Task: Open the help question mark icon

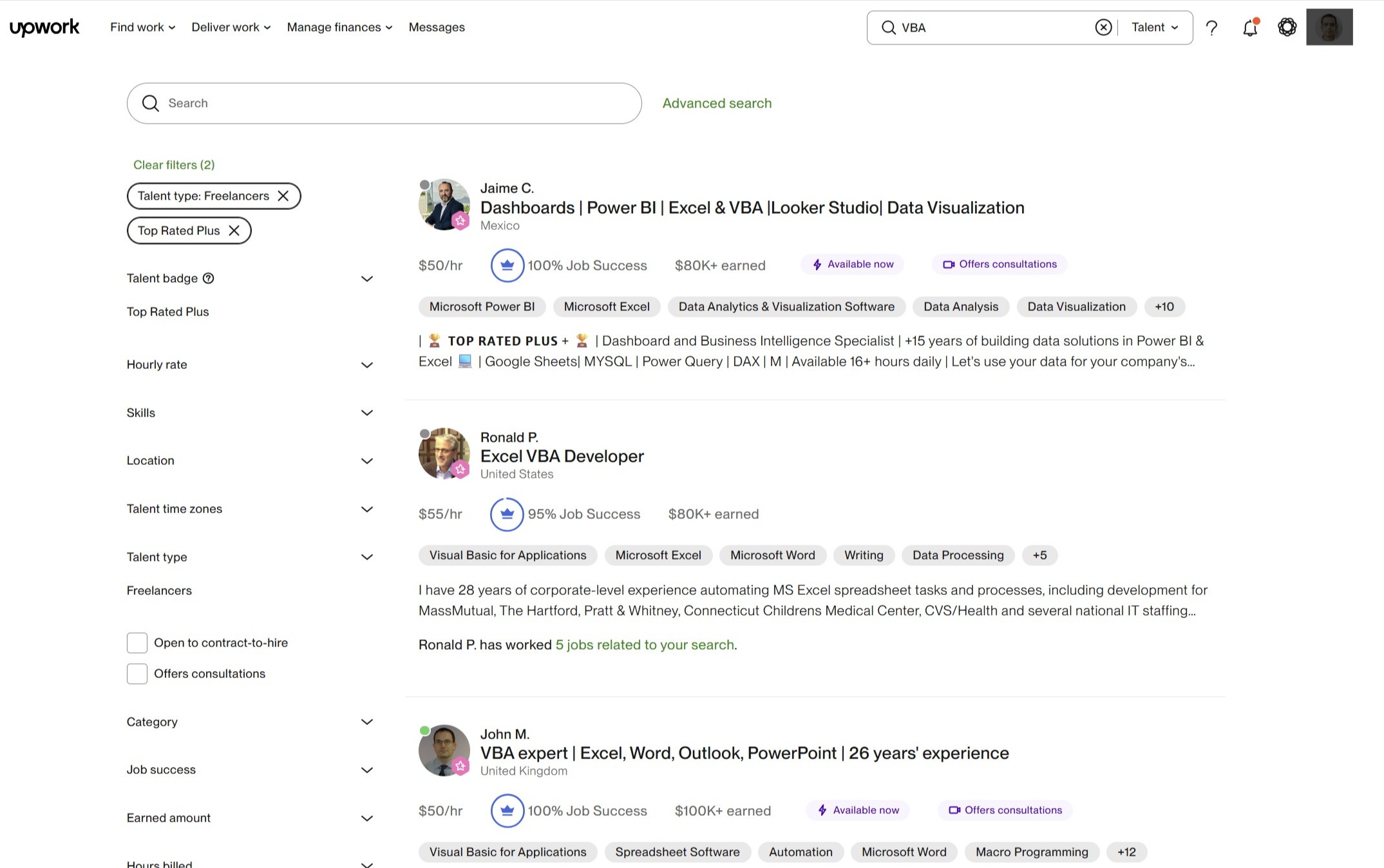Action: [1211, 28]
